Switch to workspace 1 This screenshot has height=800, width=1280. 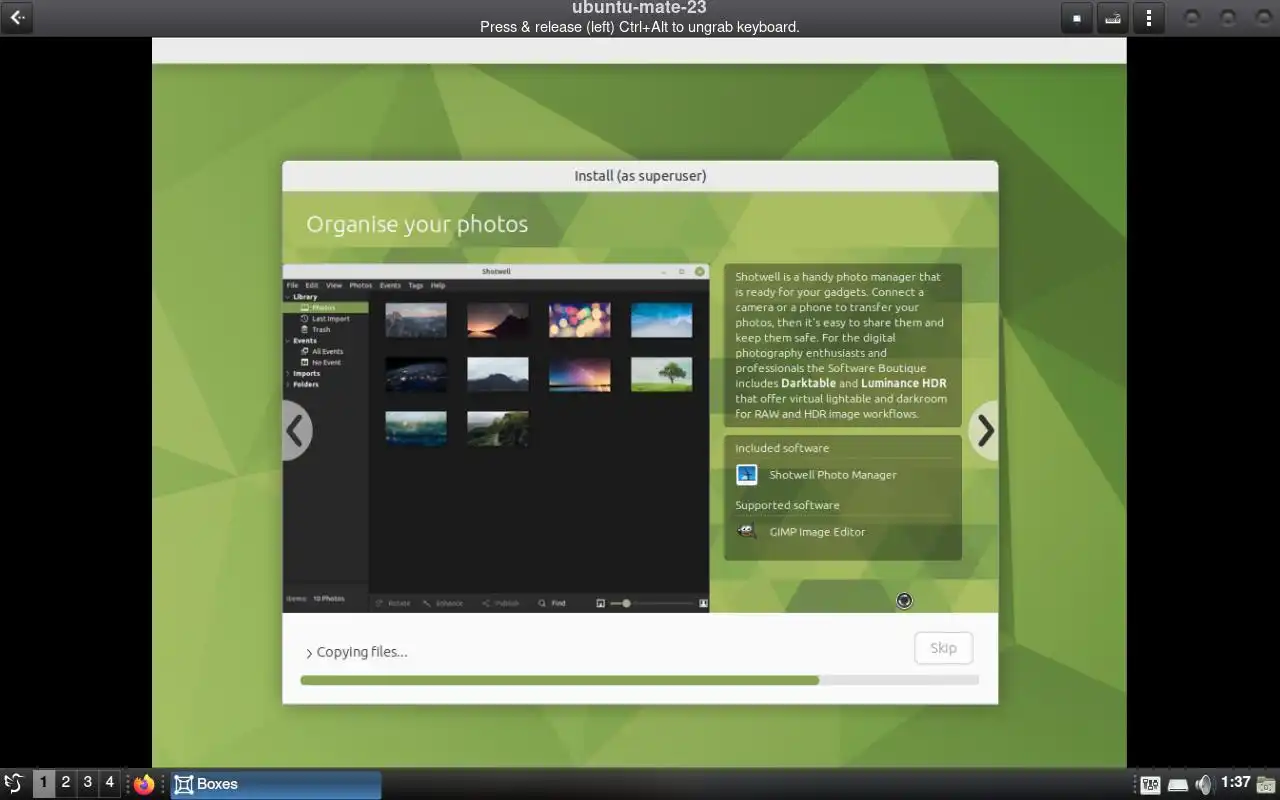point(44,783)
